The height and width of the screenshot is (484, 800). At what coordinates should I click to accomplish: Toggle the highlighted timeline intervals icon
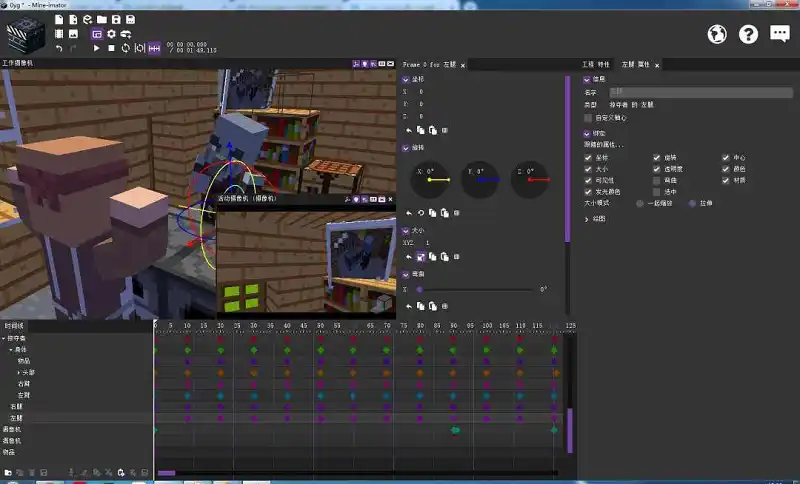tap(154, 48)
